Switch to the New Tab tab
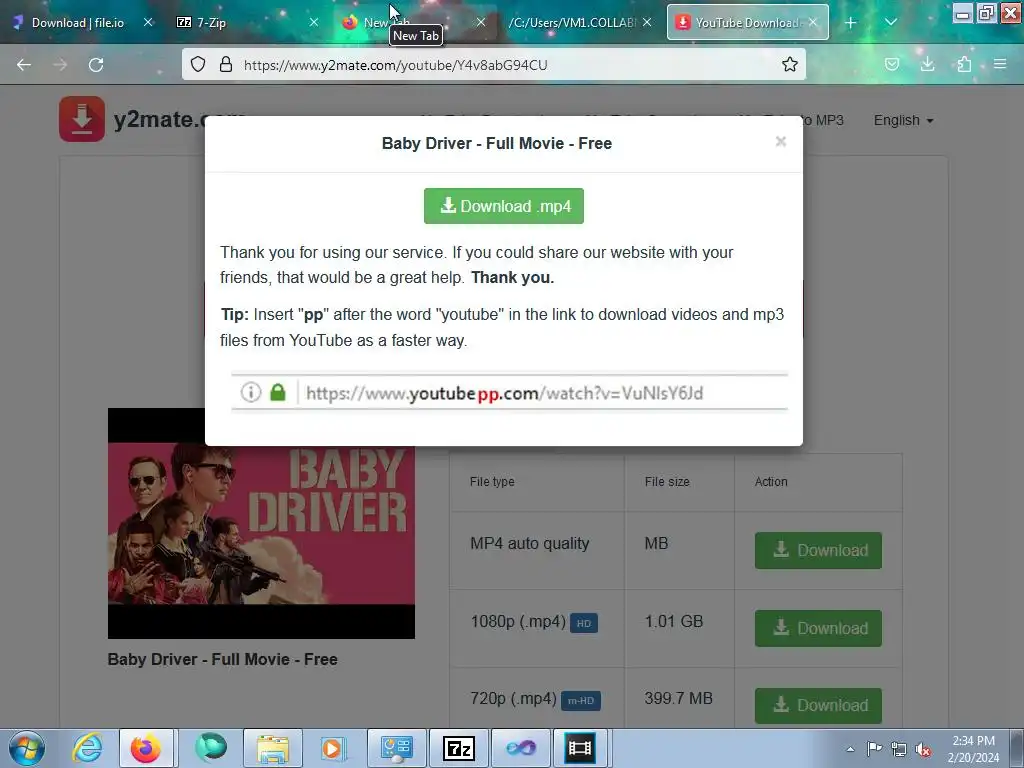The height and width of the screenshot is (768, 1024). click(x=415, y=23)
